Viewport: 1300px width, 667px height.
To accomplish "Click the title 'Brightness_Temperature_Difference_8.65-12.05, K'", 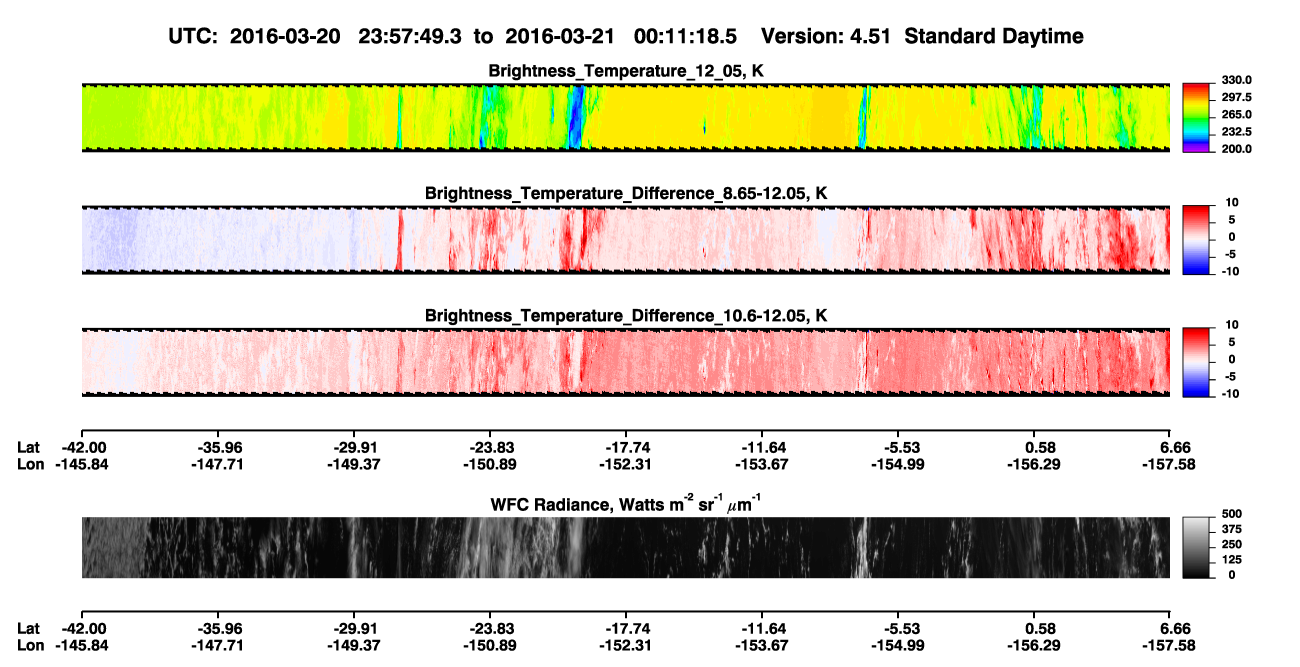I will (626, 193).
